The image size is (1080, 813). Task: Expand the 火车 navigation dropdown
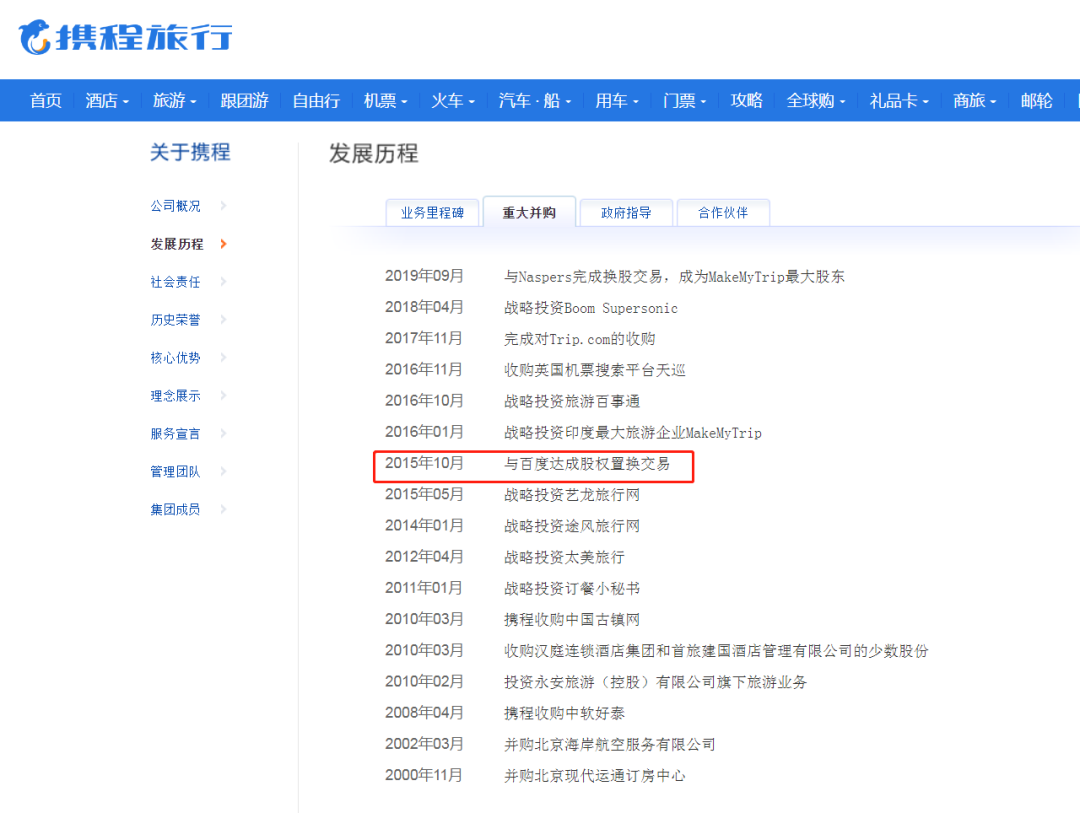[453, 101]
